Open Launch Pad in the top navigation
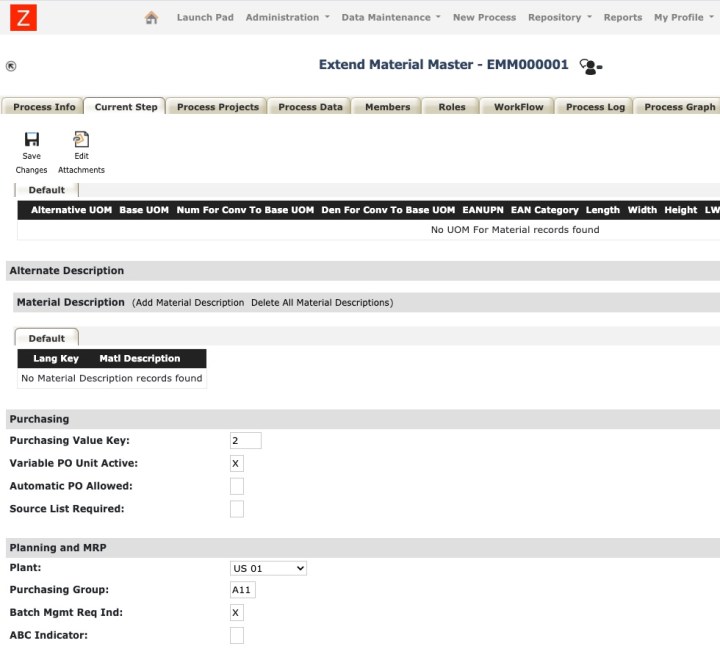The image size is (720, 649). point(205,17)
